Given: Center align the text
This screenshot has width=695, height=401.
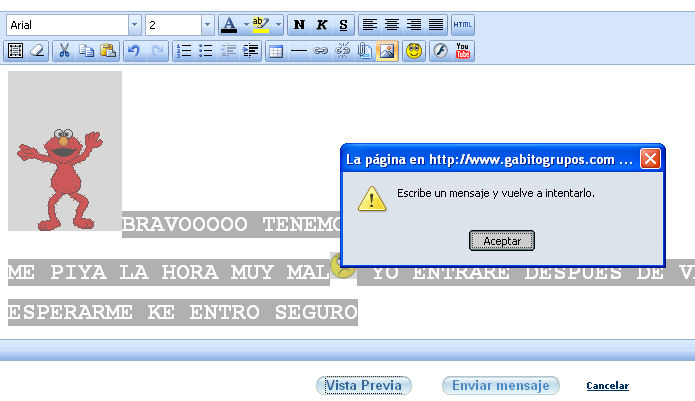Looking at the screenshot, I should (x=392, y=24).
